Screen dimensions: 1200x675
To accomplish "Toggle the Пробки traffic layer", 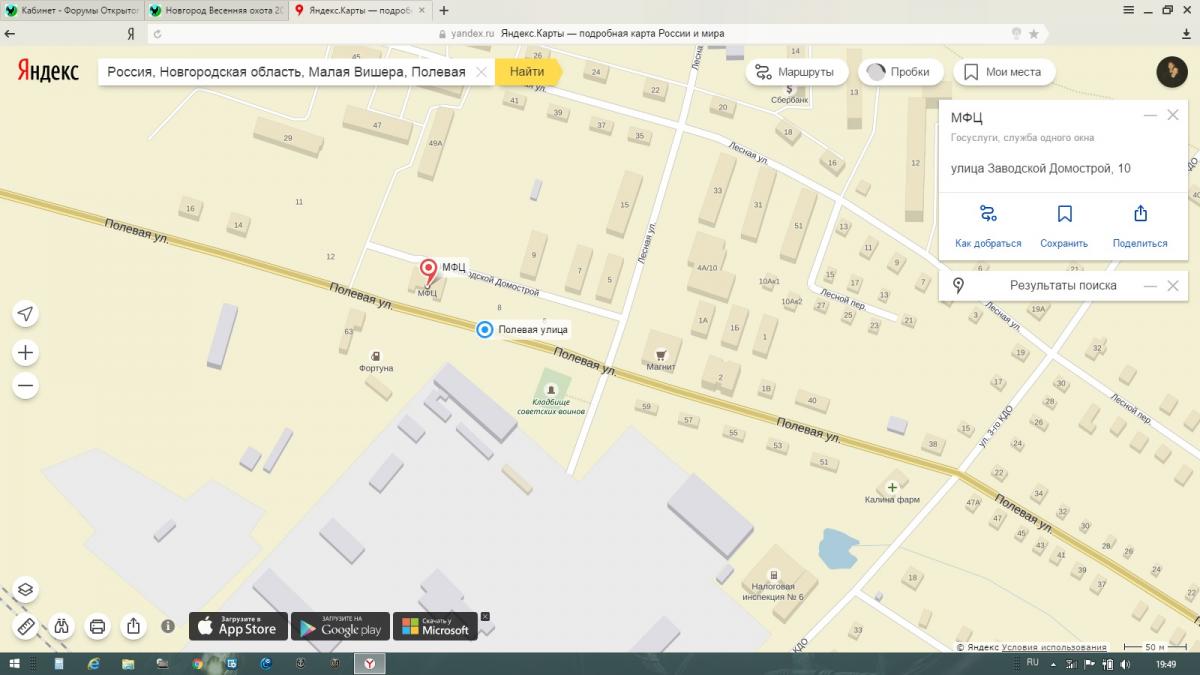I will coord(898,72).
